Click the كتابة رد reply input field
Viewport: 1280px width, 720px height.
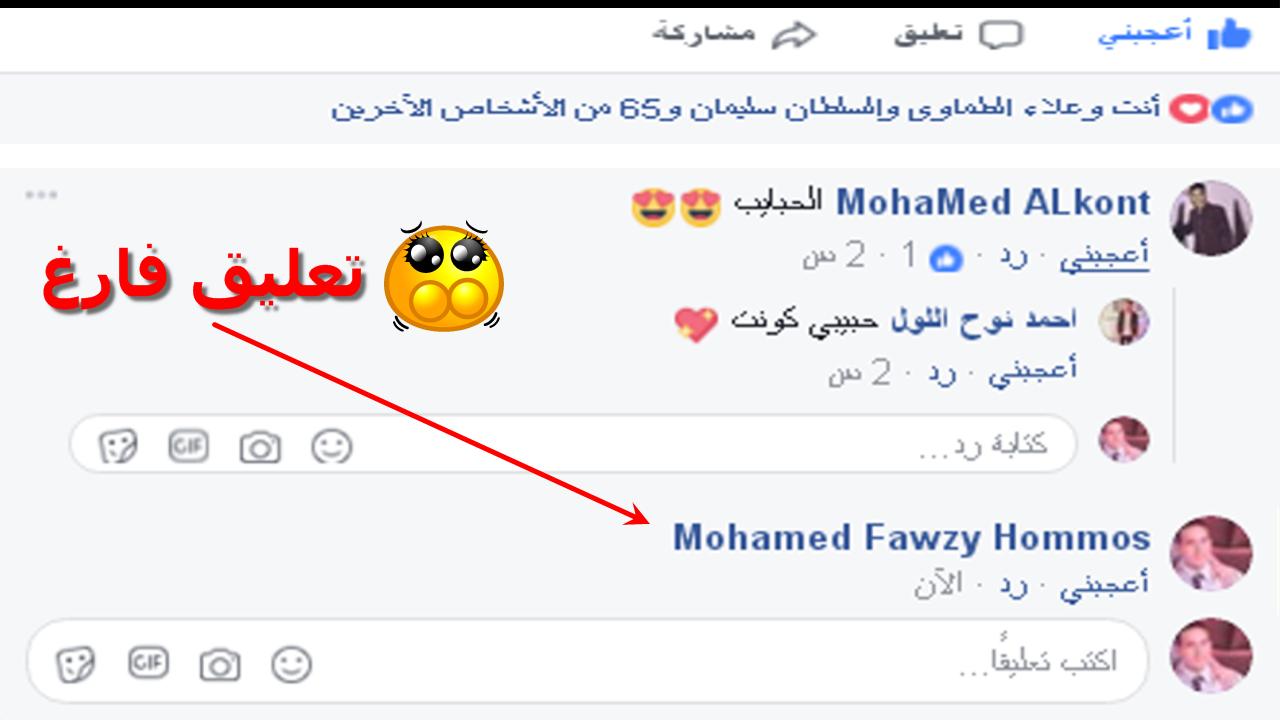tap(573, 444)
